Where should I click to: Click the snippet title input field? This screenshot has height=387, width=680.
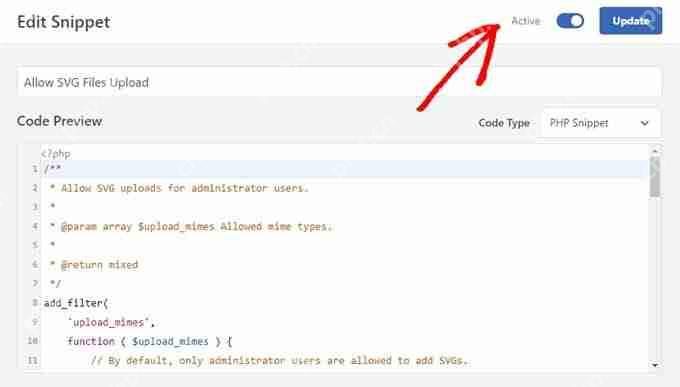(339, 82)
